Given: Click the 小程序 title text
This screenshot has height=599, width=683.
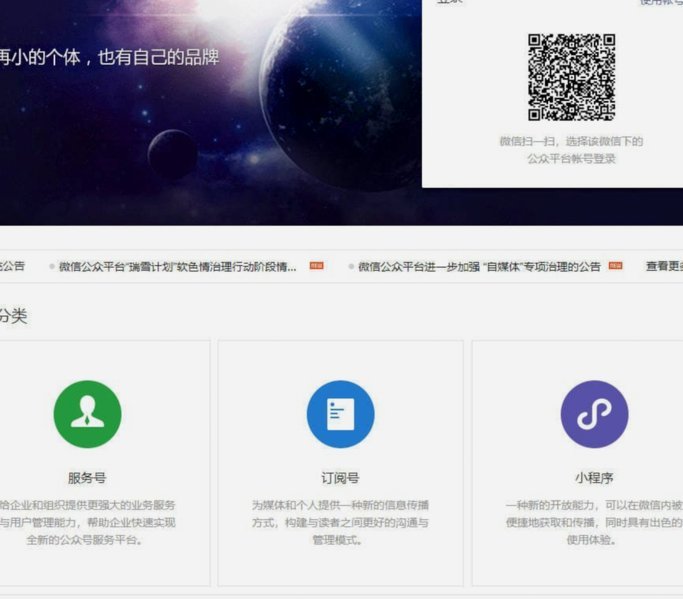Looking at the screenshot, I should [594, 478].
